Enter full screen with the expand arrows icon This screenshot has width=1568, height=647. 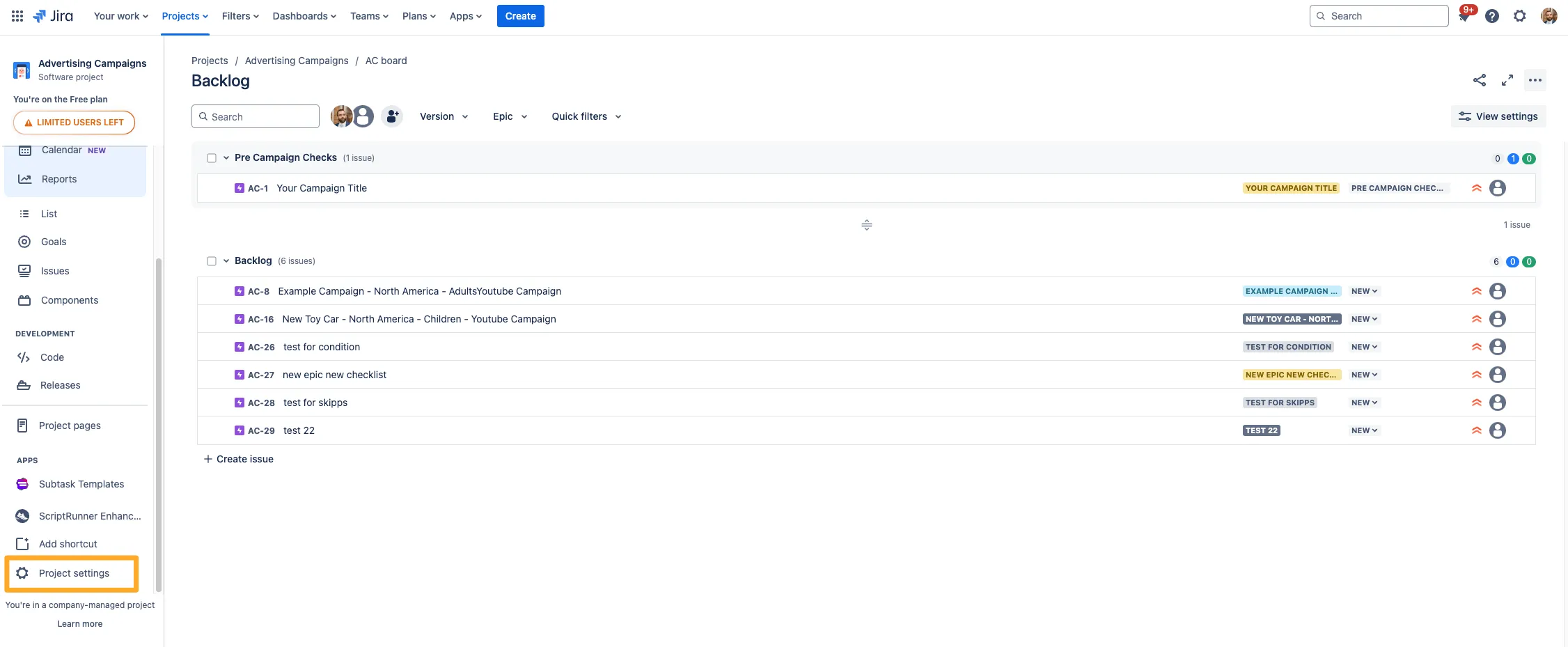click(x=1507, y=80)
